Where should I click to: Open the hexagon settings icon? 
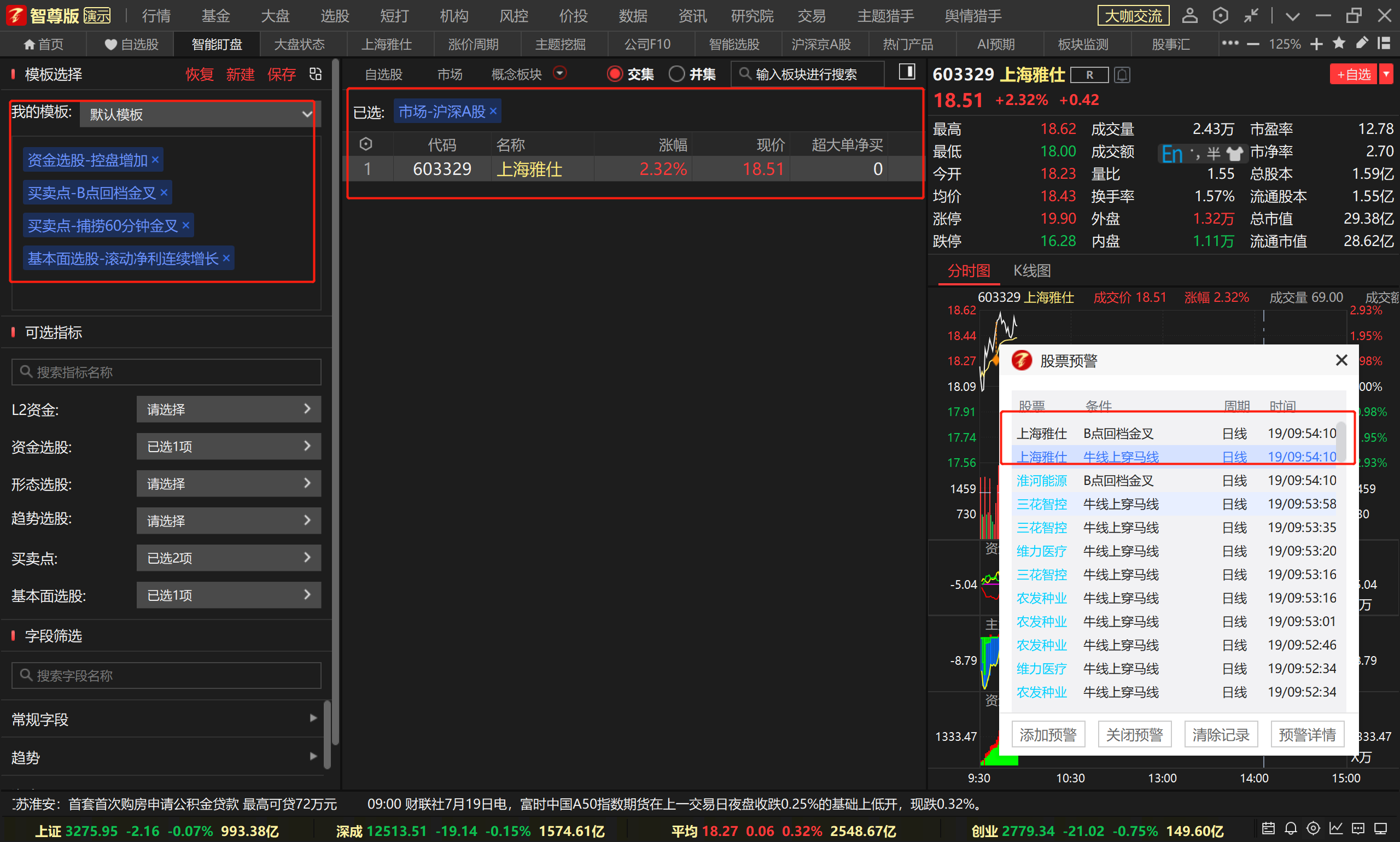click(x=1220, y=15)
